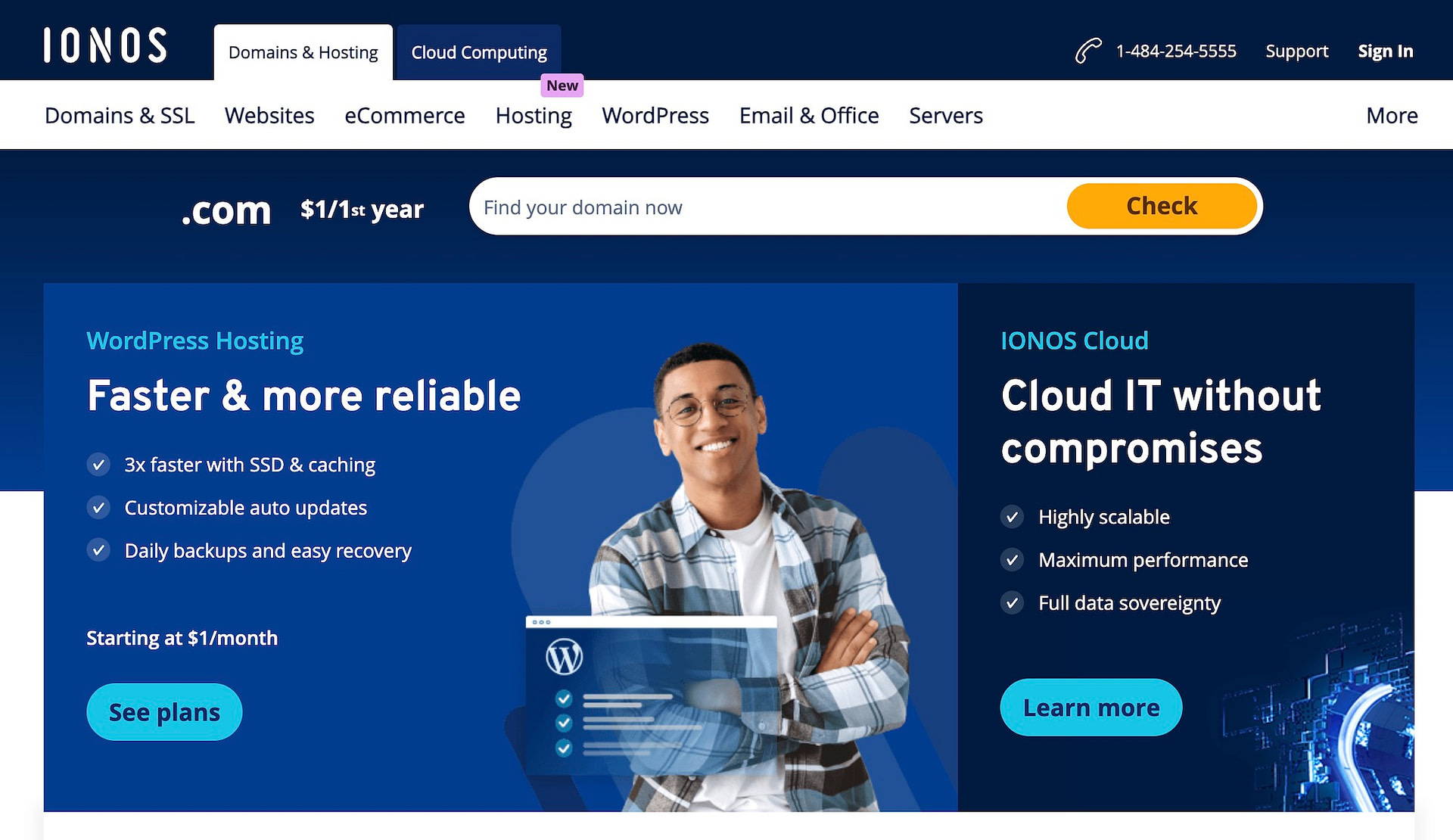This screenshot has height=840, width=1453.
Task: Click the IONOS Cloud performance checkmark icon
Action: click(1013, 559)
